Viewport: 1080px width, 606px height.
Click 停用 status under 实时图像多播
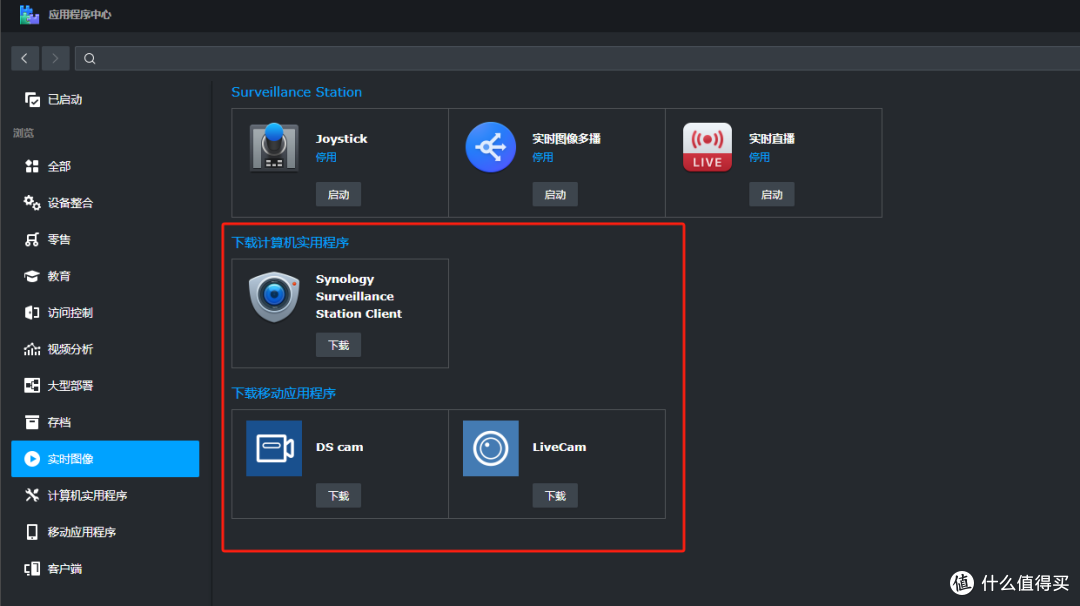coord(543,157)
